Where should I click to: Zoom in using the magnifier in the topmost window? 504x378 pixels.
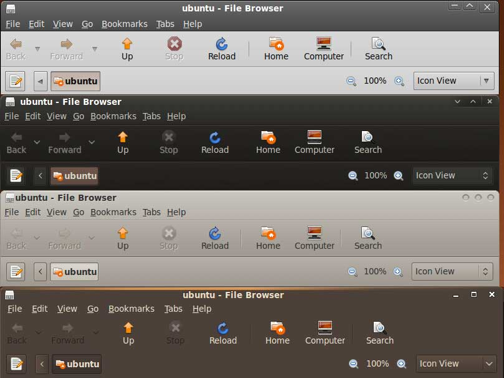click(x=399, y=81)
